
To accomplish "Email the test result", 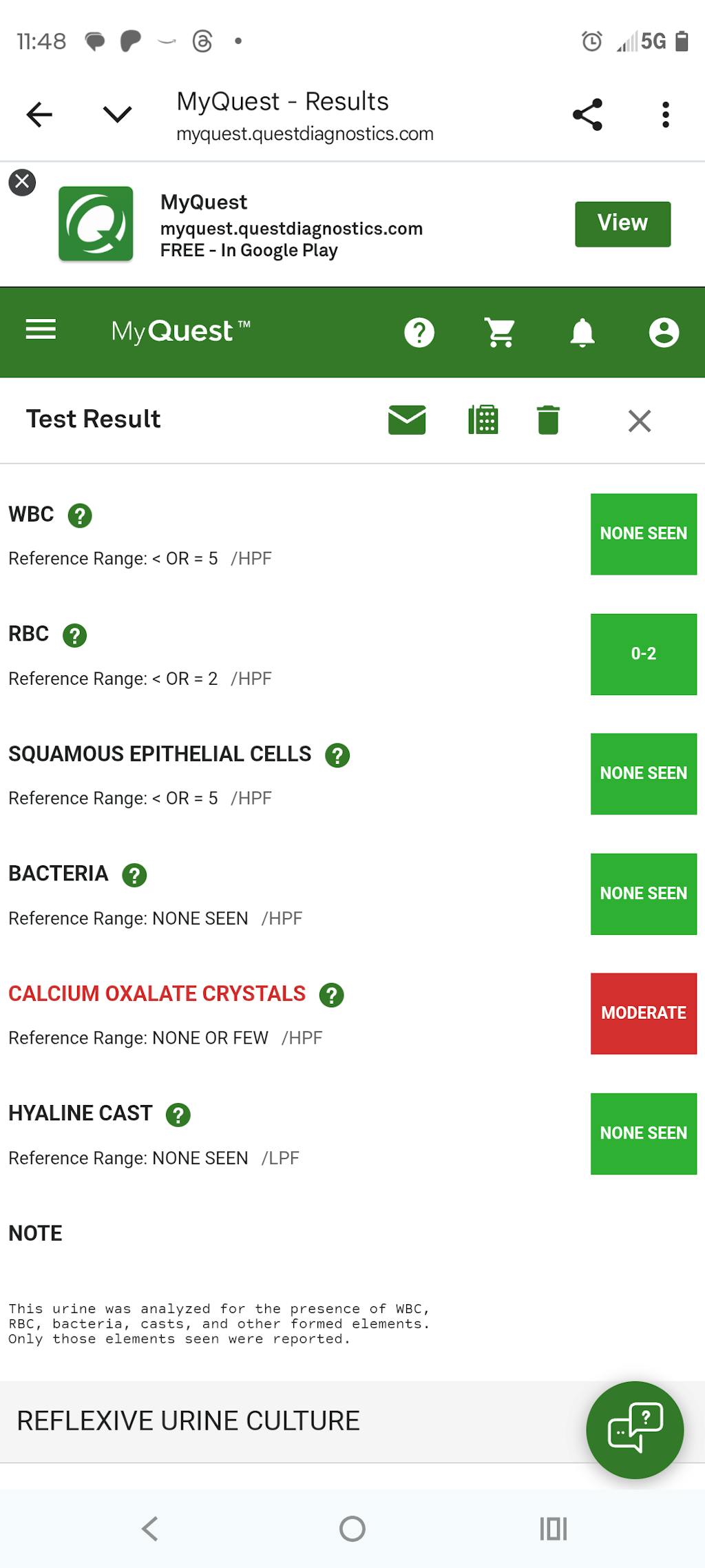I will (x=407, y=420).
